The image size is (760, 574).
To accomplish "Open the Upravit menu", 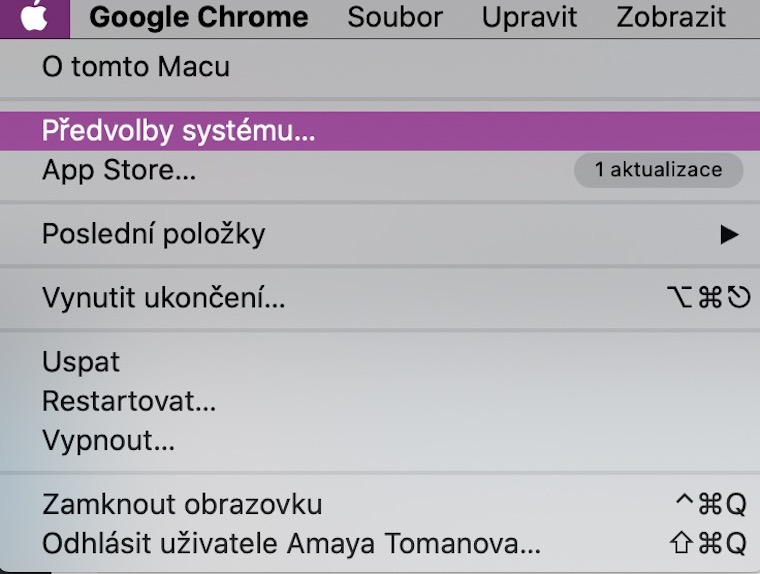I will click(529, 17).
